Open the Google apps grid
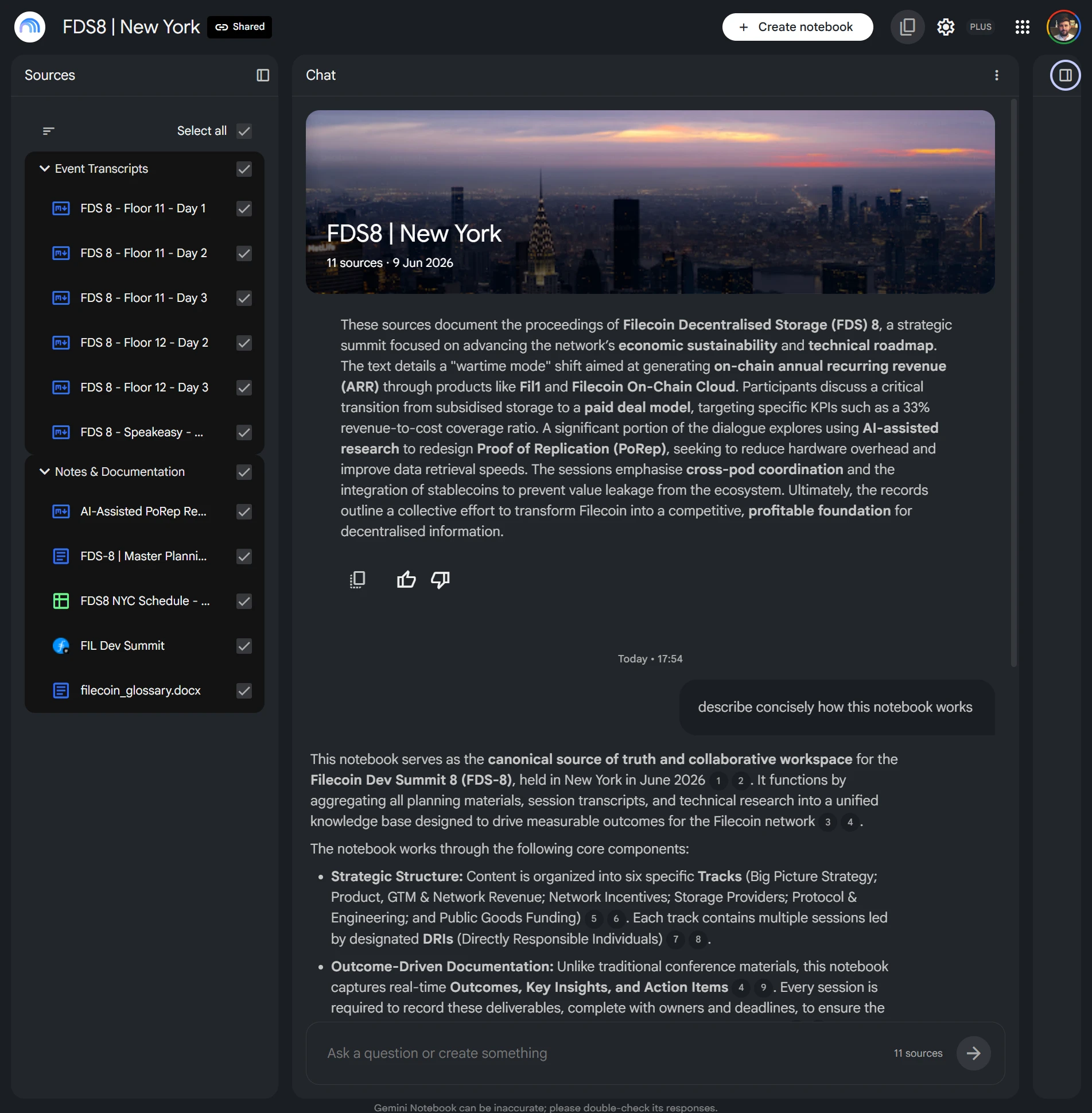 coord(1022,27)
